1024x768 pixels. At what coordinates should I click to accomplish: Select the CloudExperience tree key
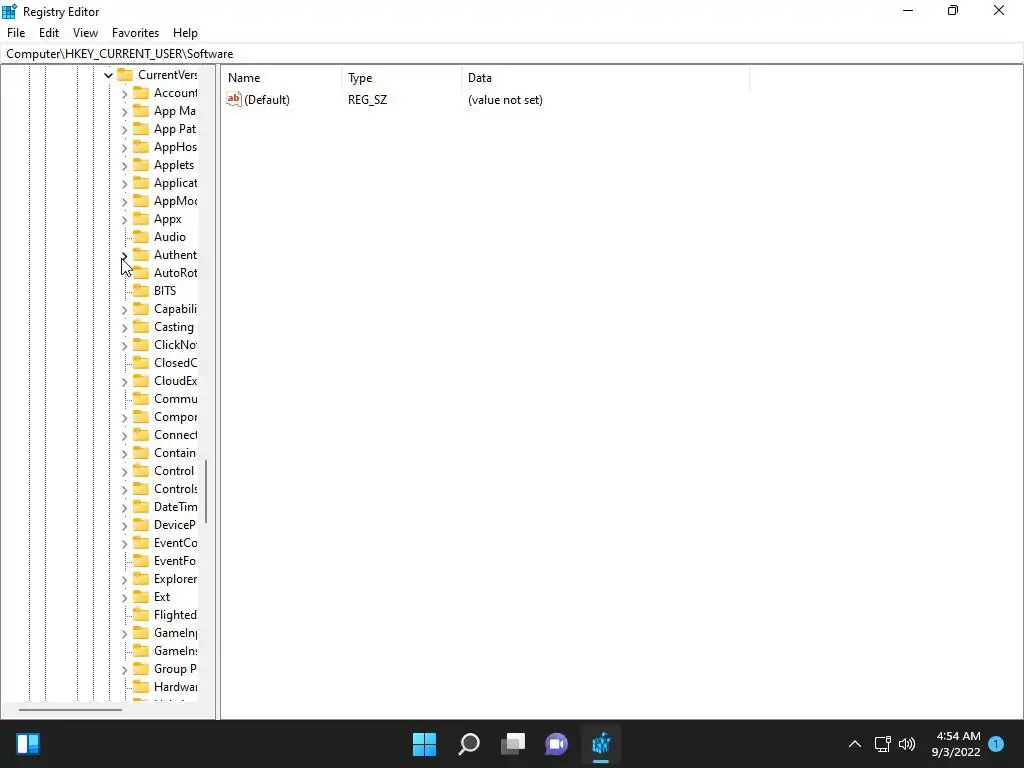tap(175, 380)
